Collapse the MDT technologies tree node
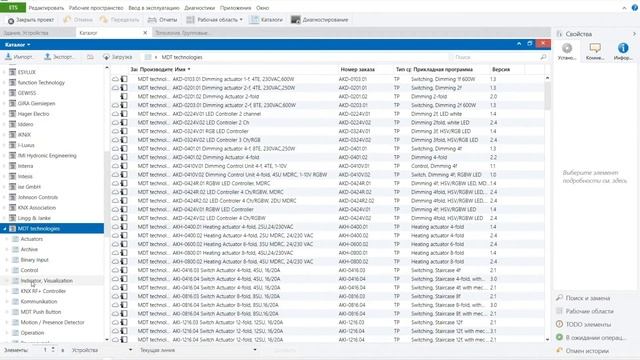Viewport: 640px width, 360px height. tap(5, 229)
